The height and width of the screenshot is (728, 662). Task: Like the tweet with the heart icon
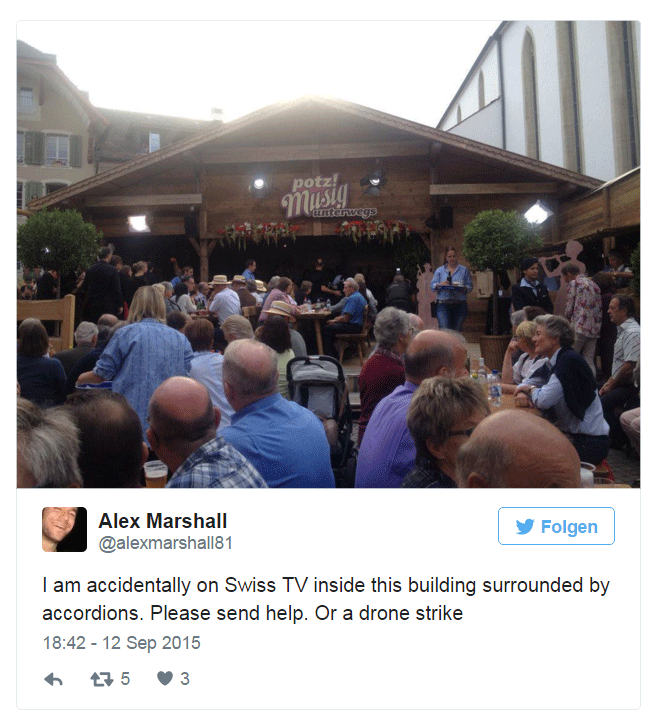tap(165, 679)
